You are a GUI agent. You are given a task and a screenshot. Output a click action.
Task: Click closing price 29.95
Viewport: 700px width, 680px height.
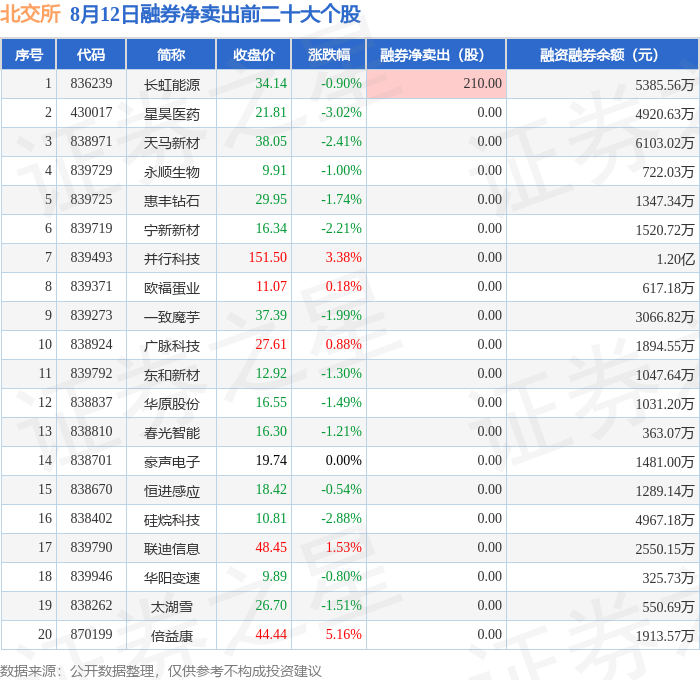click(271, 200)
